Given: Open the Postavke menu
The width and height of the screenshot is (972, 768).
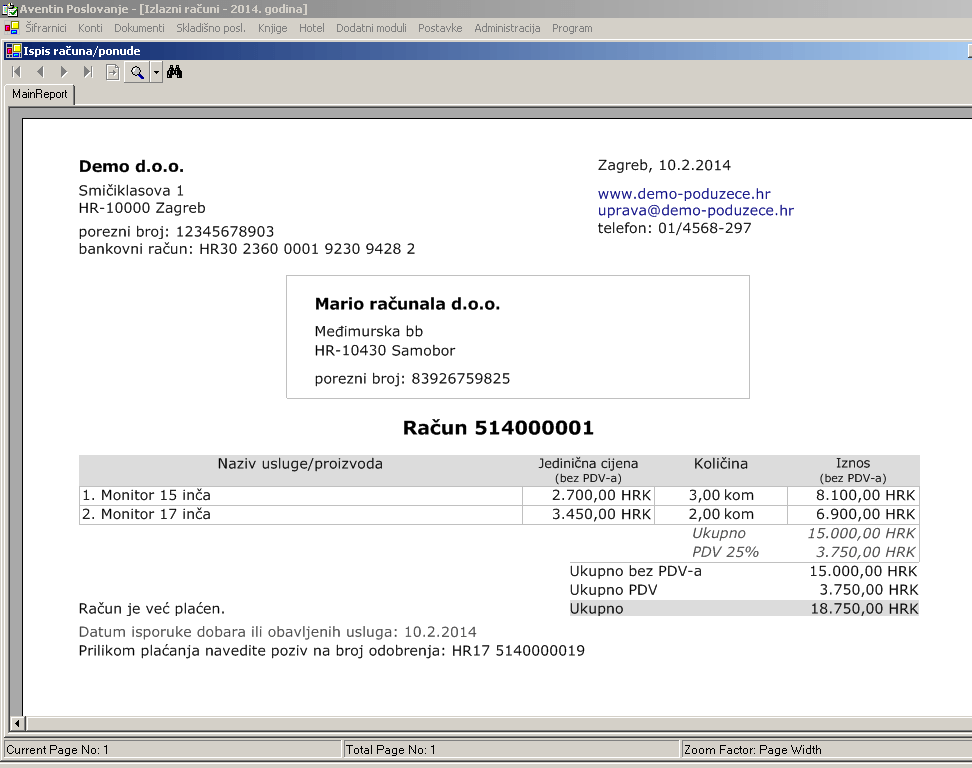Looking at the screenshot, I should pos(440,28).
